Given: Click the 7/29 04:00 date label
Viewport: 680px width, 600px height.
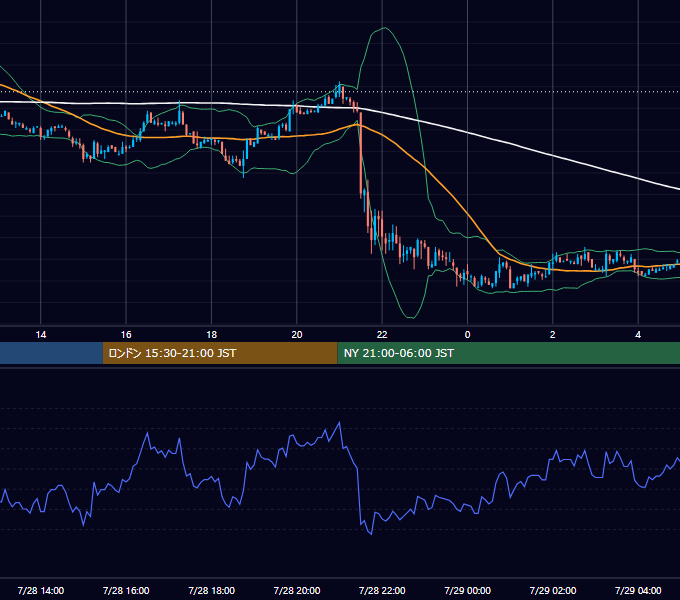Looking at the screenshot, I should [638, 590].
